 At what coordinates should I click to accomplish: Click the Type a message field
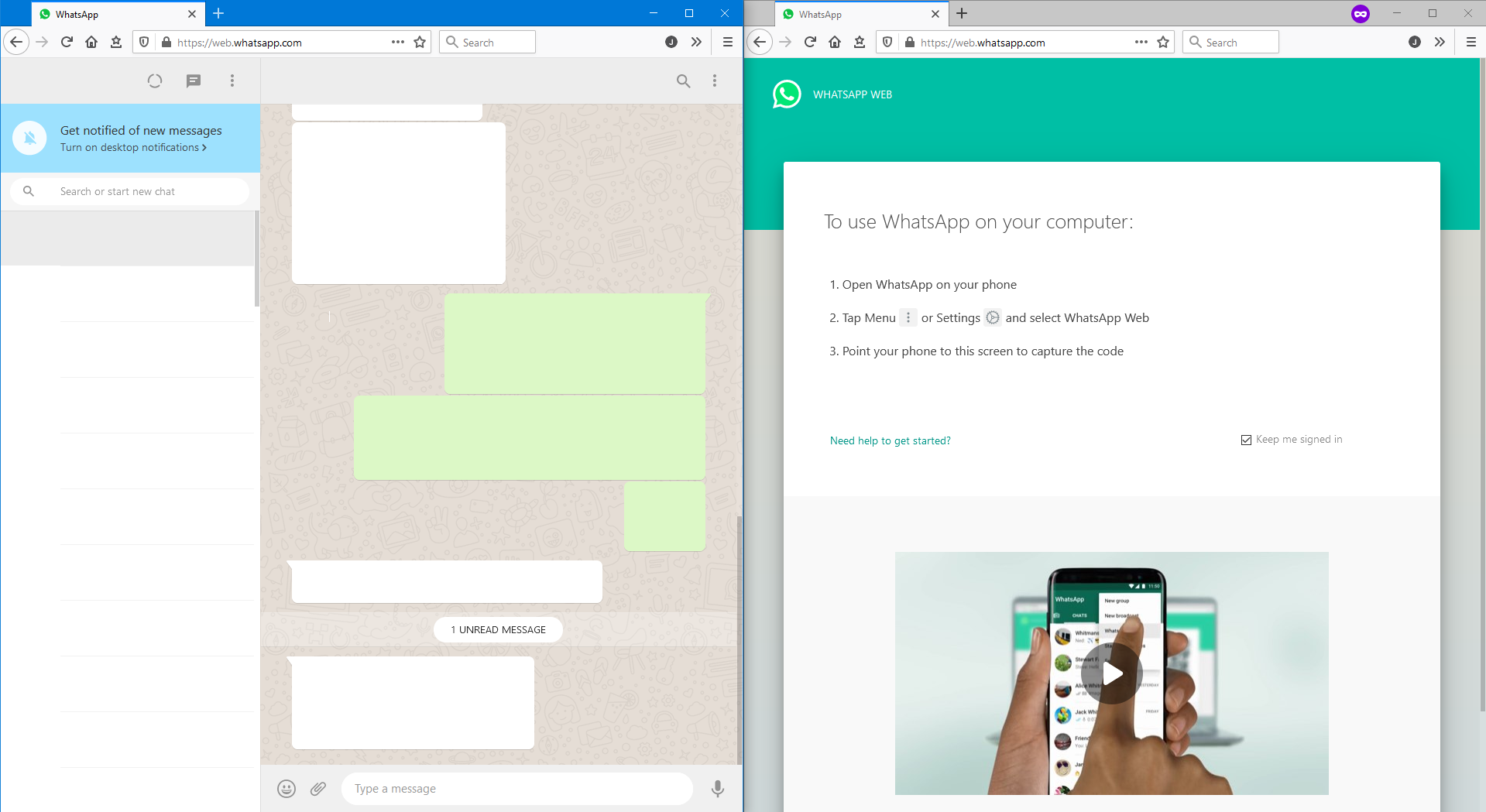(x=517, y=788)
